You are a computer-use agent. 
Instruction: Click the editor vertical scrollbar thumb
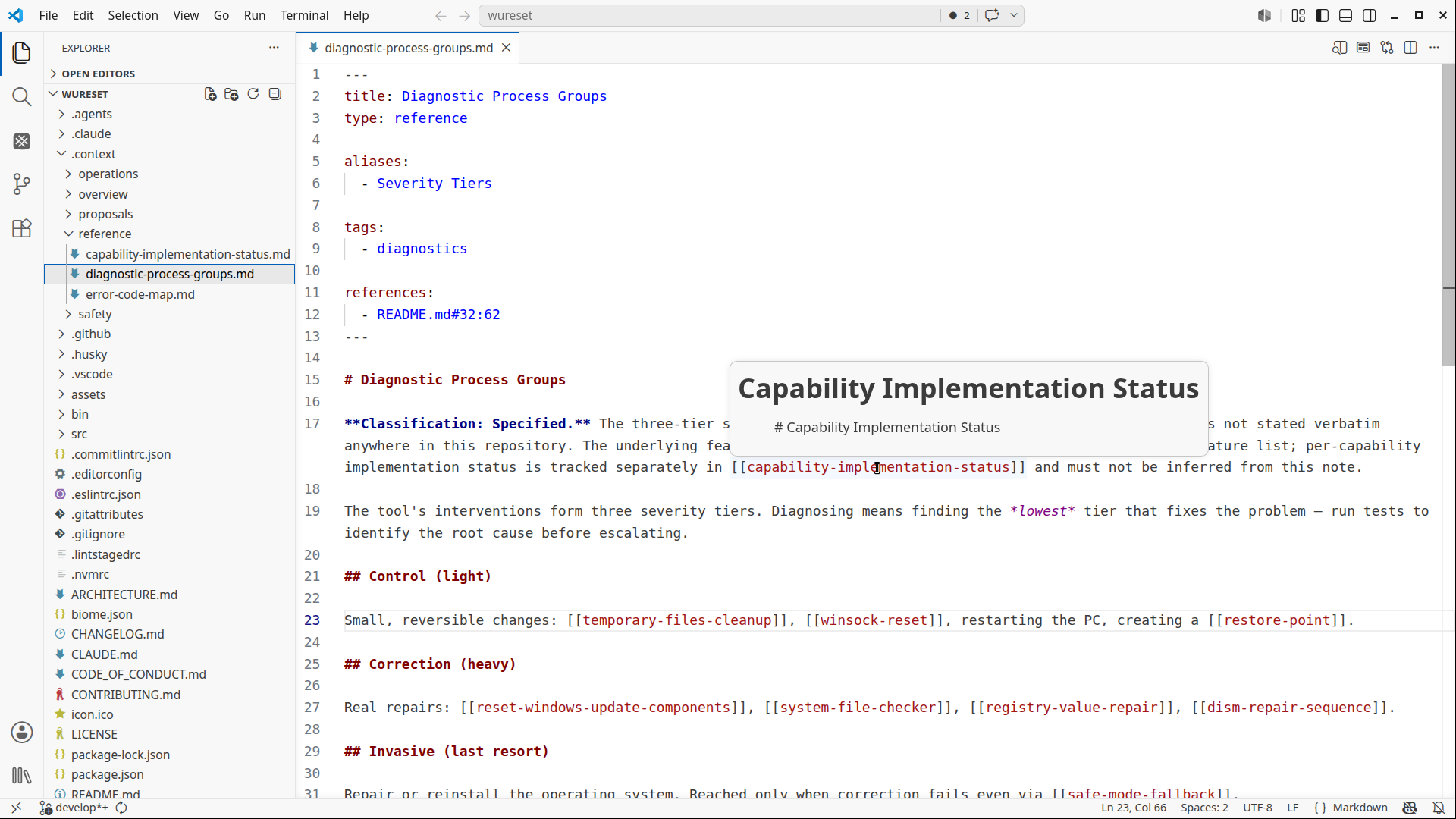[1448, 216]
